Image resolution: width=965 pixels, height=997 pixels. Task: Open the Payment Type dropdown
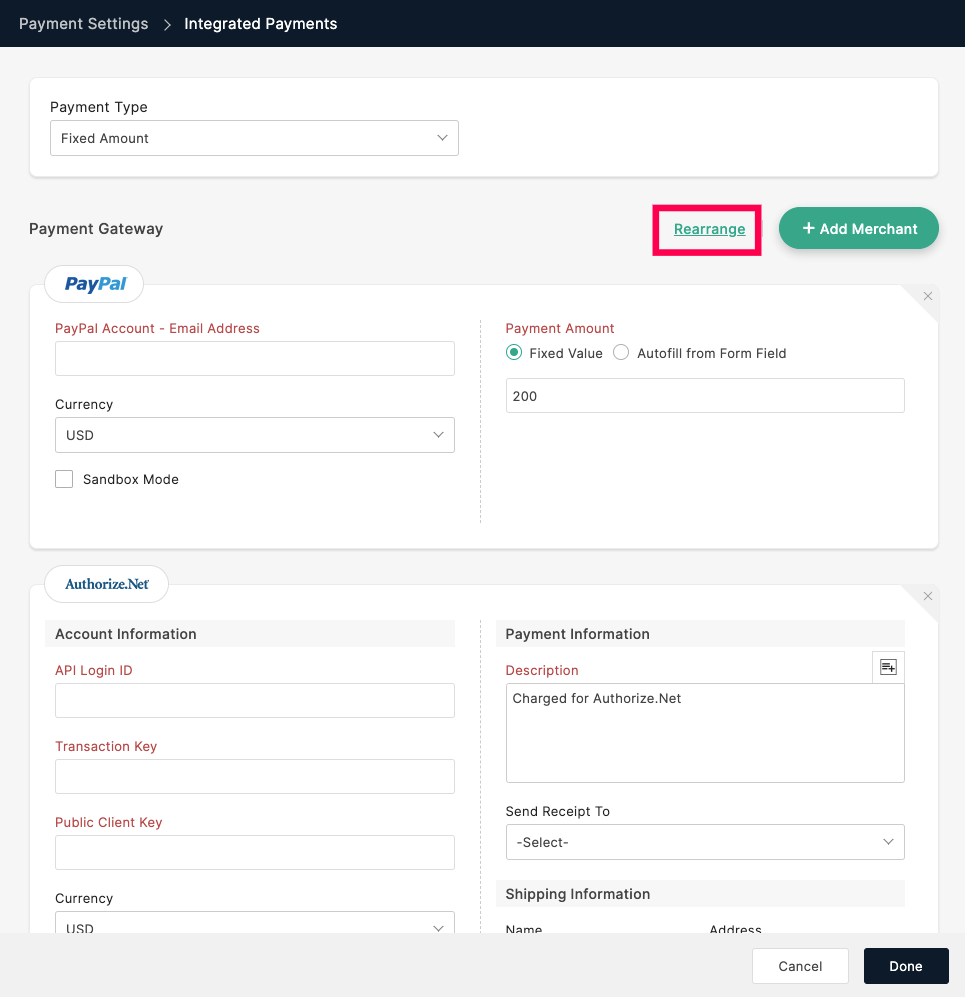[x=254, y=138]
